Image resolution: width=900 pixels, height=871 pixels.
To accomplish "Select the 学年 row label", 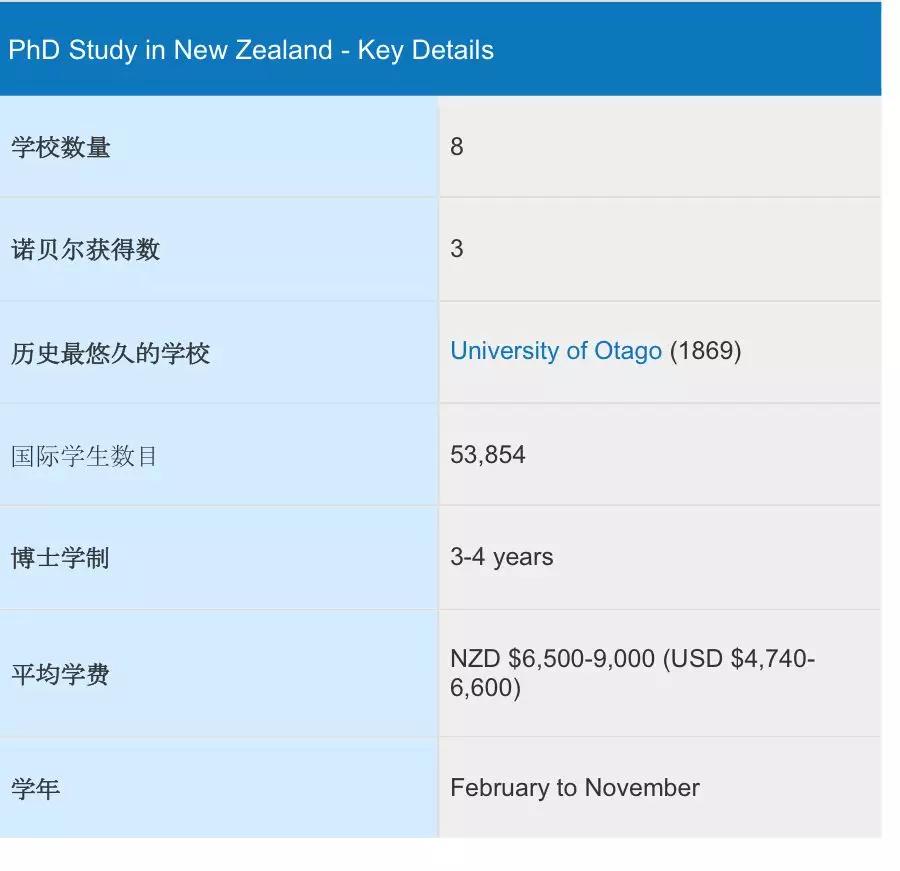I will pyautogui.click(x=35, y=788).
